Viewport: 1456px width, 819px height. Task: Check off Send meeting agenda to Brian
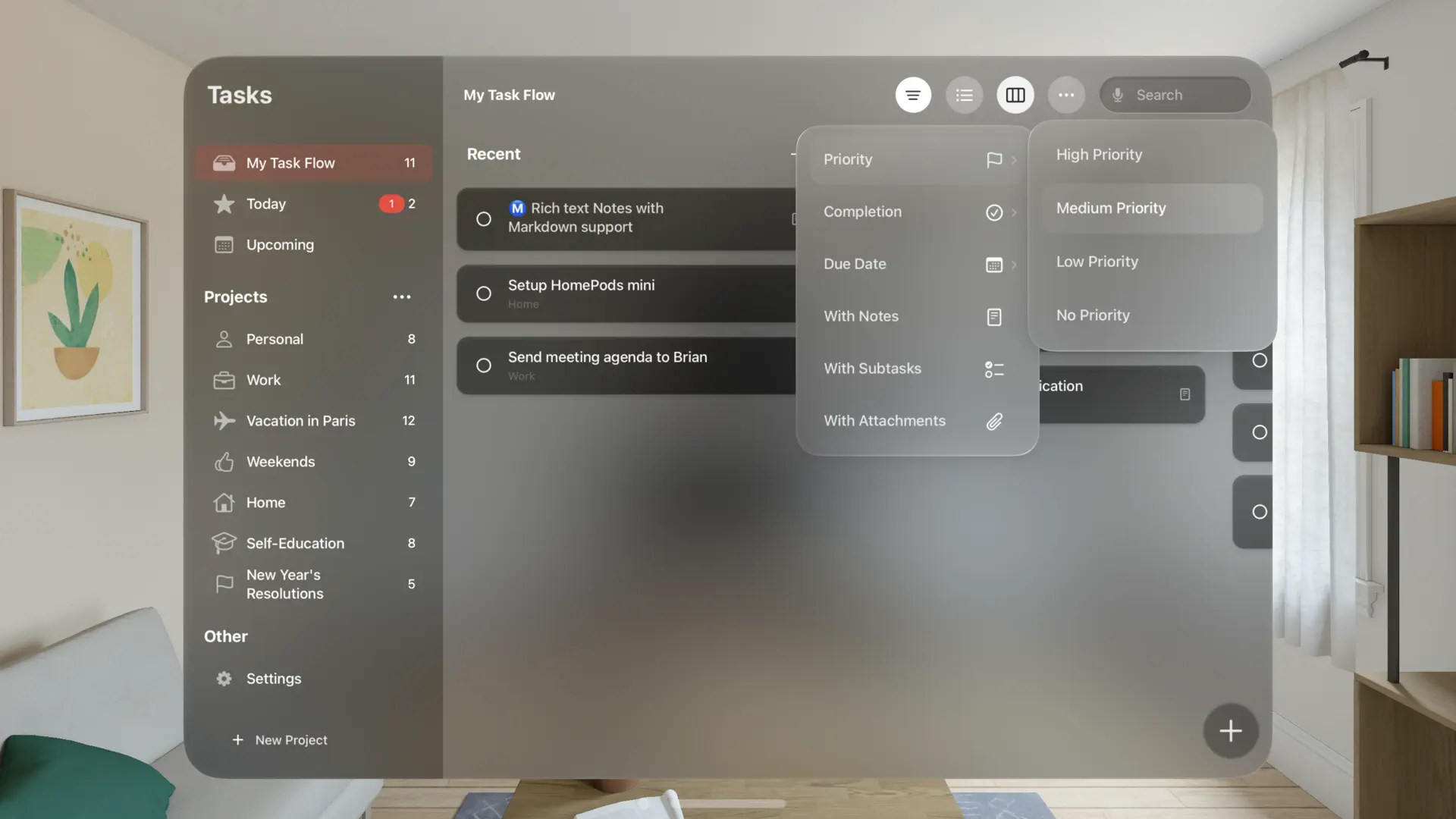(x=484, y=366)
